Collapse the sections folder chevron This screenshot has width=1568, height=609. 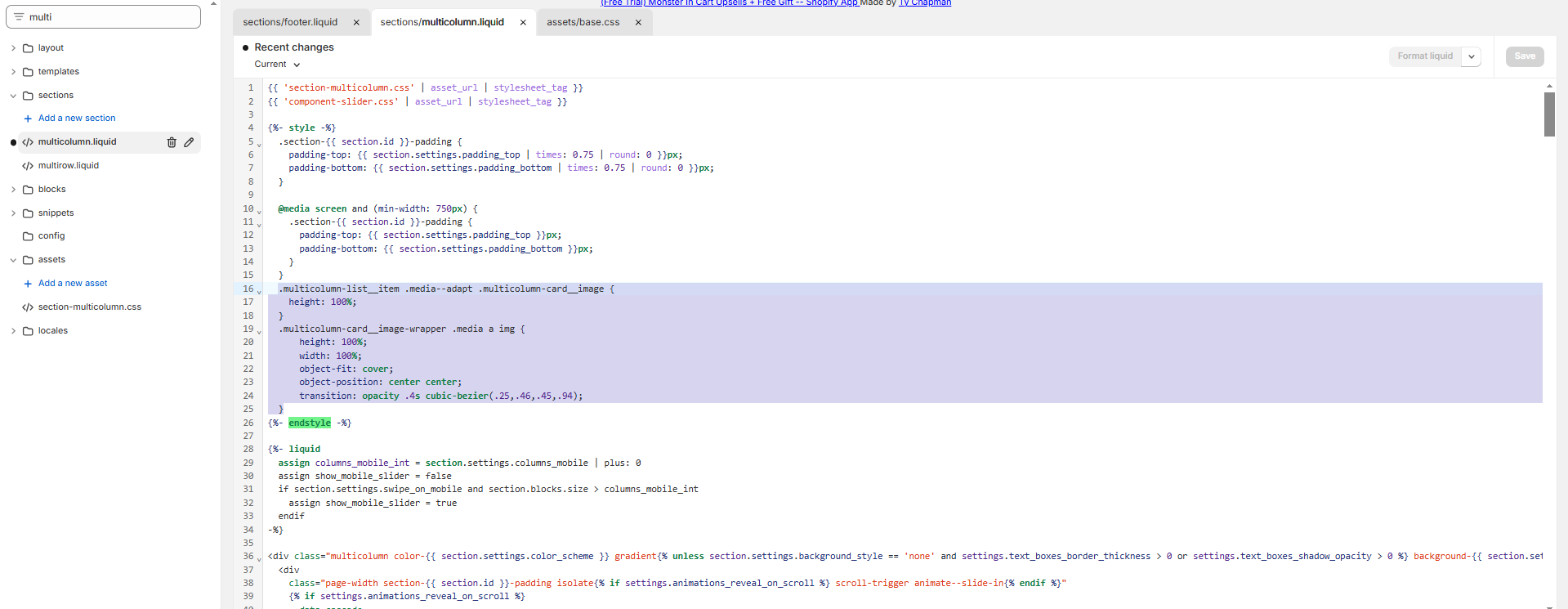13,96
